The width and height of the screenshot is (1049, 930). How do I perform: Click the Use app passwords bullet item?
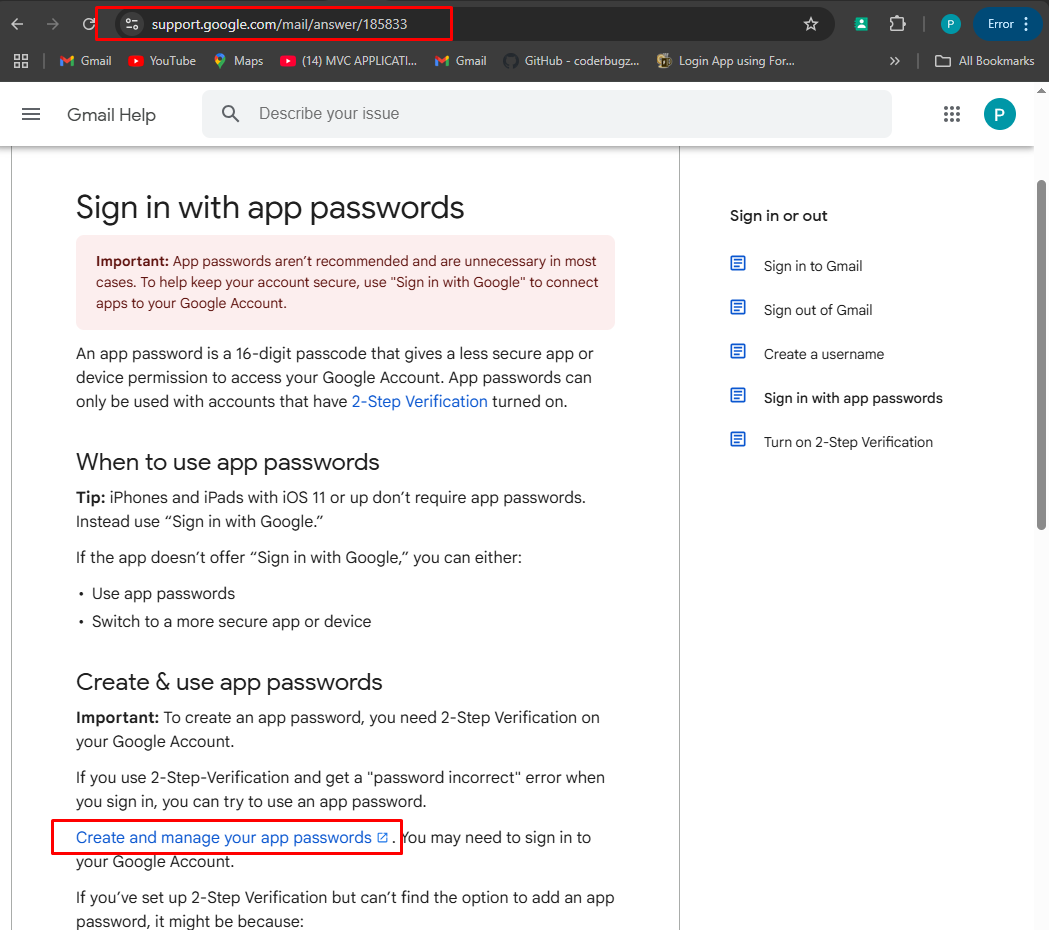coord(163,593)
